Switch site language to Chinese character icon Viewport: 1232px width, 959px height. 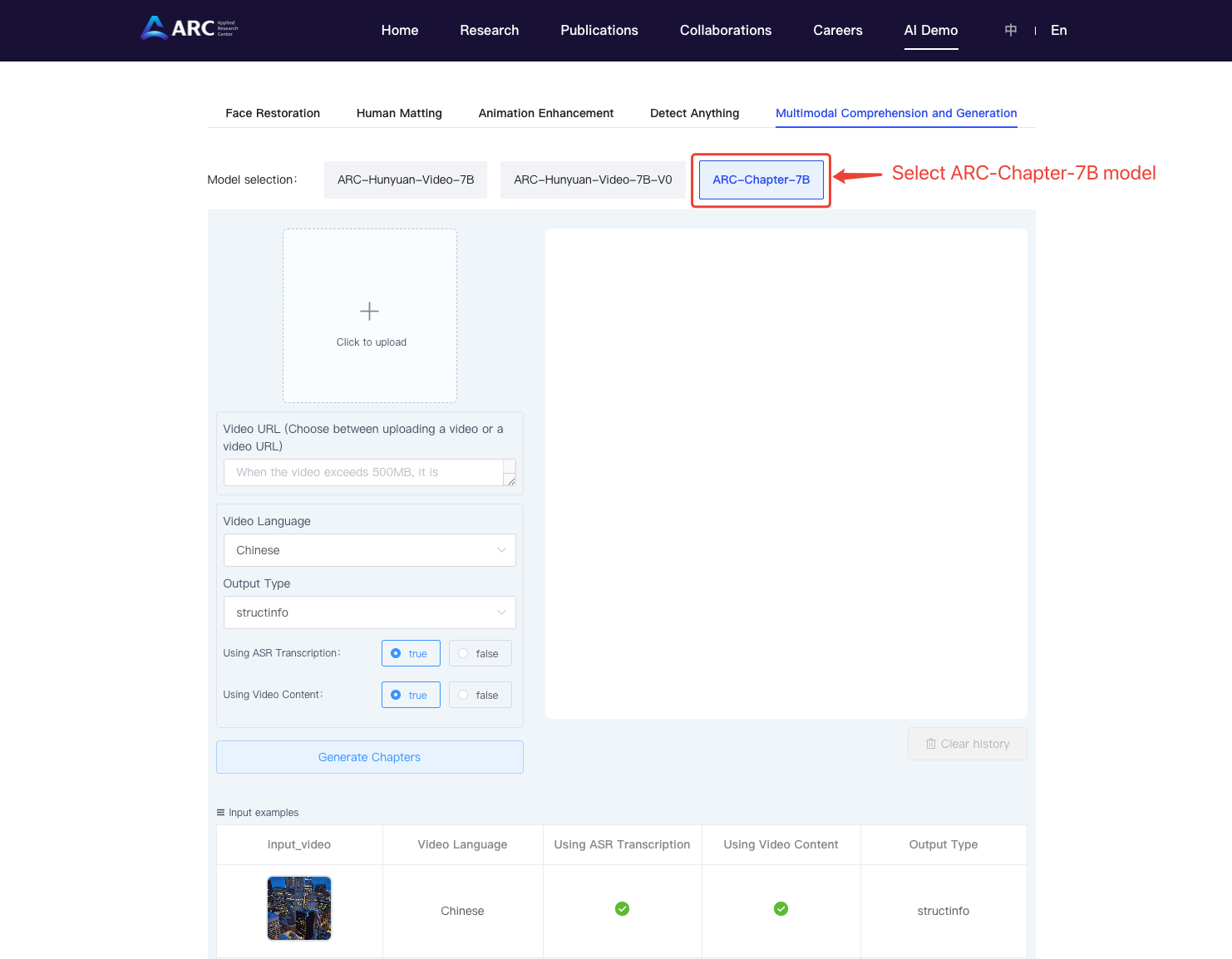[1011, 31]
